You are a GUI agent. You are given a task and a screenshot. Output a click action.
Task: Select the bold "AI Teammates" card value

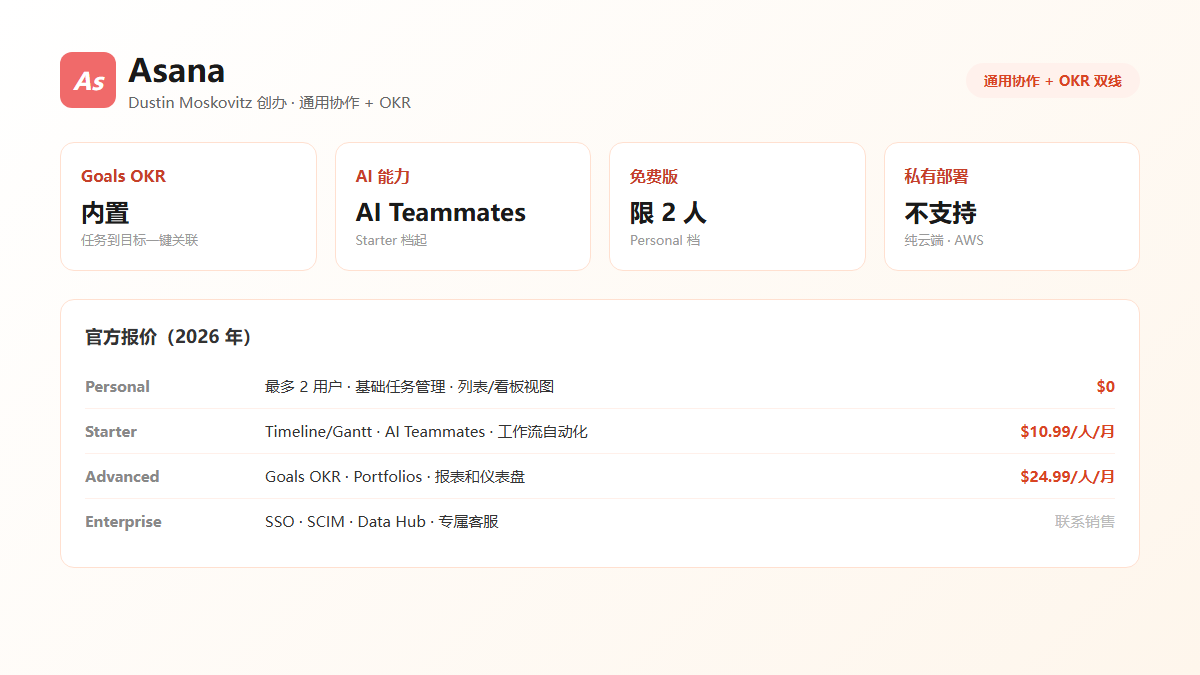coord(441,212)
